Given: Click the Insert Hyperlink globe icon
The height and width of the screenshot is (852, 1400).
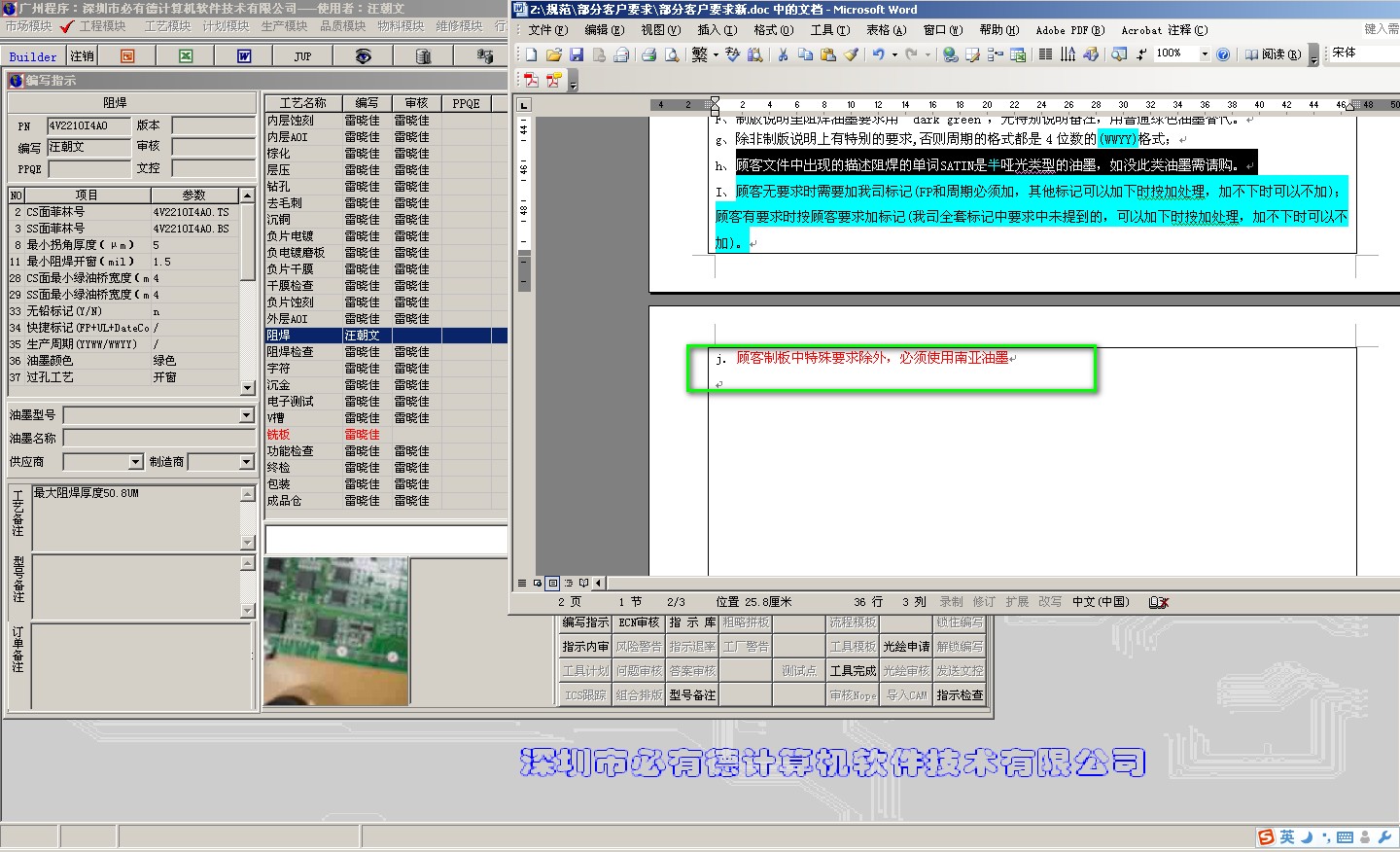Looking at the screenshot, I should [951, 54].
